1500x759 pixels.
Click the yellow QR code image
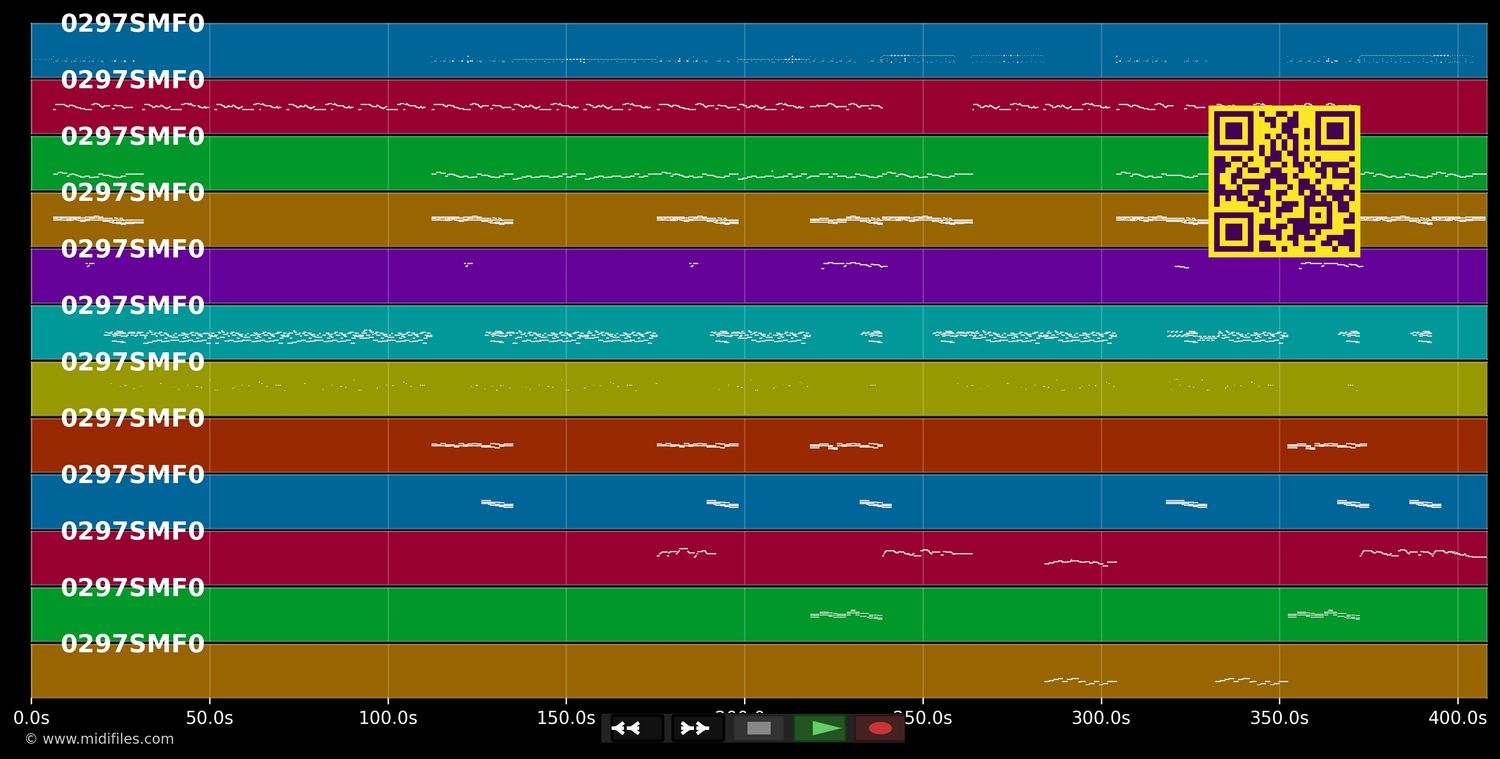[x=1284, y=181]
